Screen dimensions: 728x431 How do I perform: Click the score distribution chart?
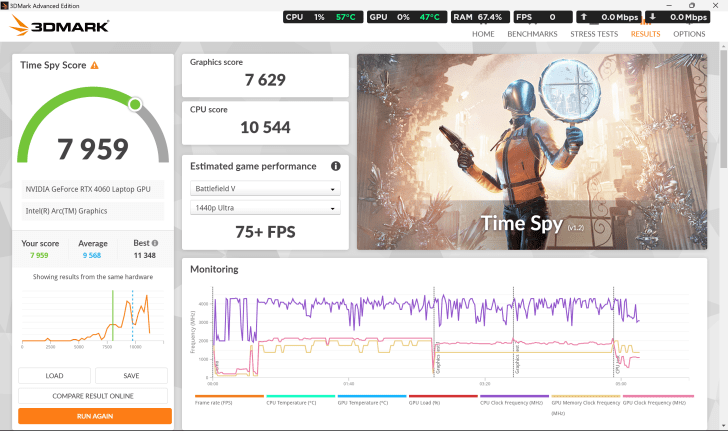pos(93,318)
